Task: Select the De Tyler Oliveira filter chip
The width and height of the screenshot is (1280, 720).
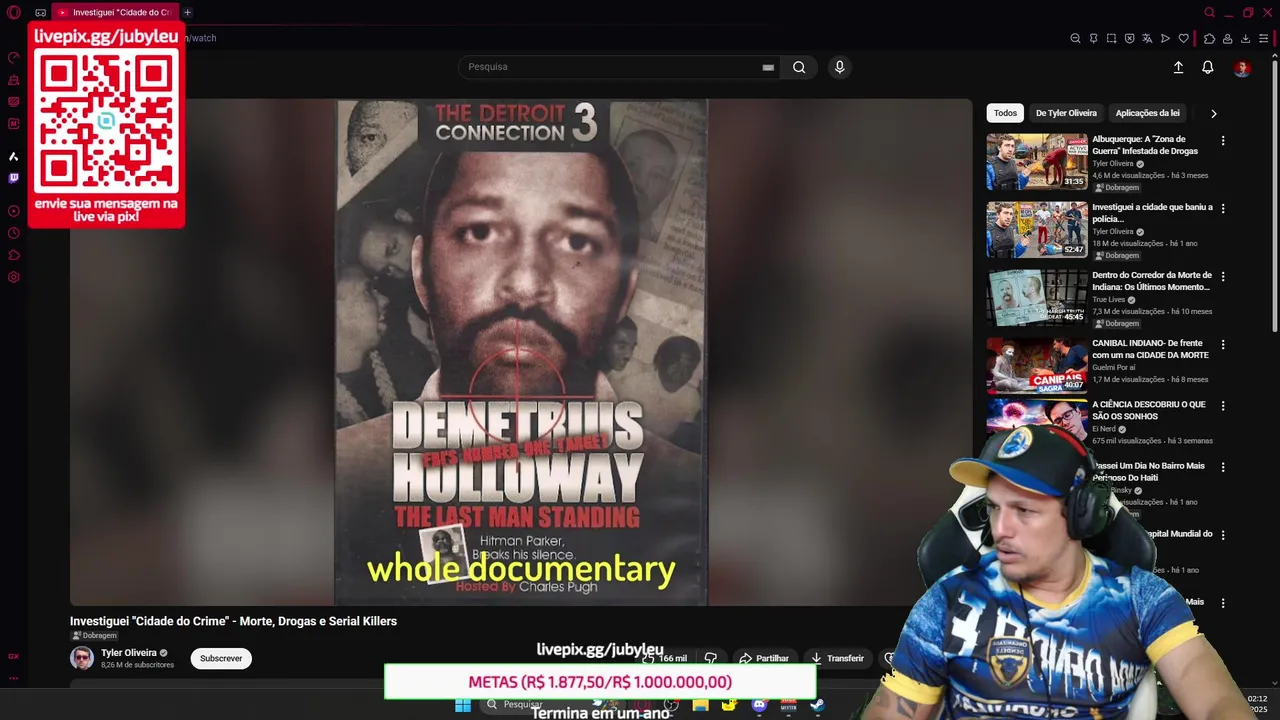Action: pos(1066,113)
